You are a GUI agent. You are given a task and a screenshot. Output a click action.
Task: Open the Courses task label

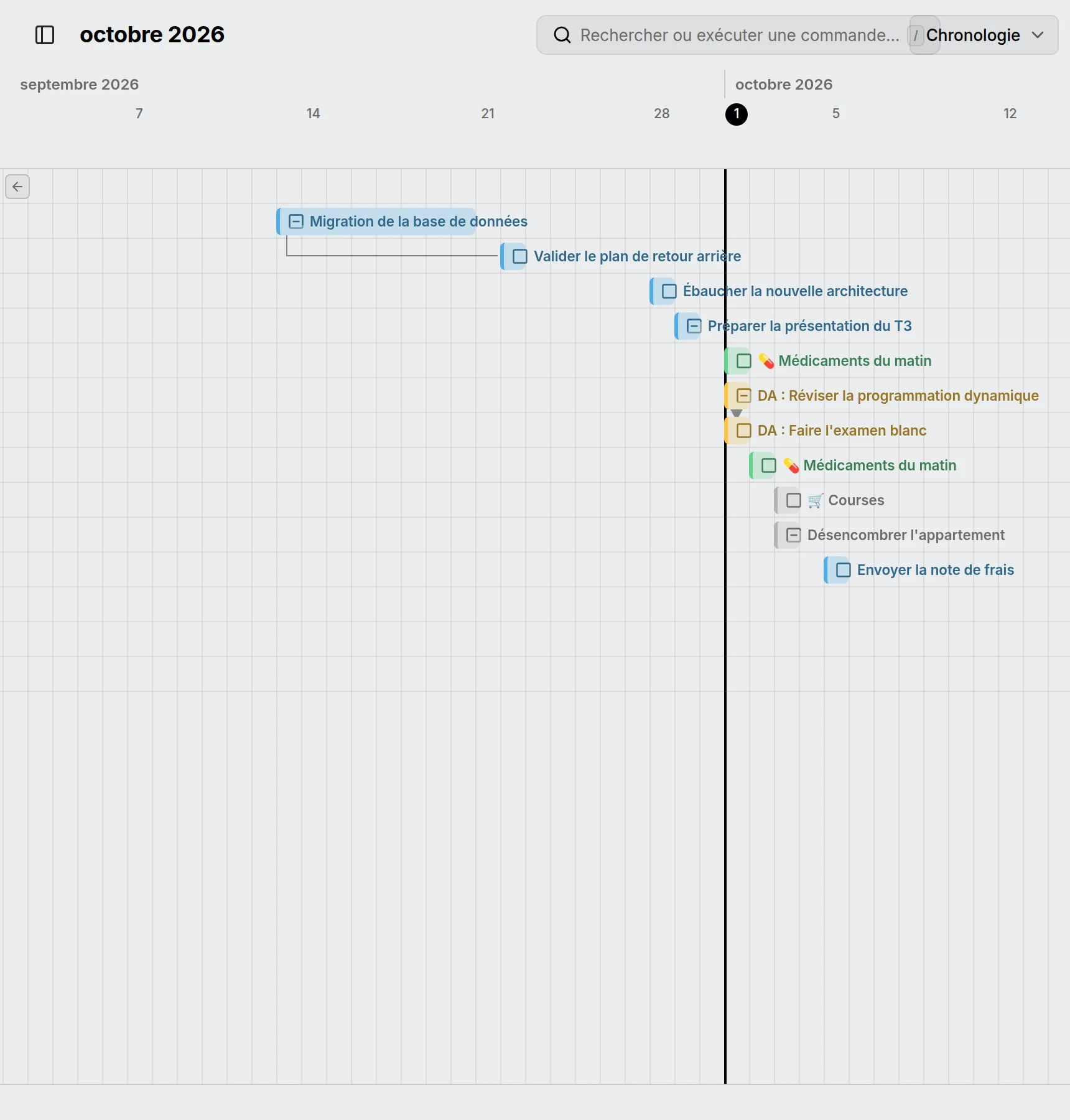pyautogui.click(x=856, y=500)
